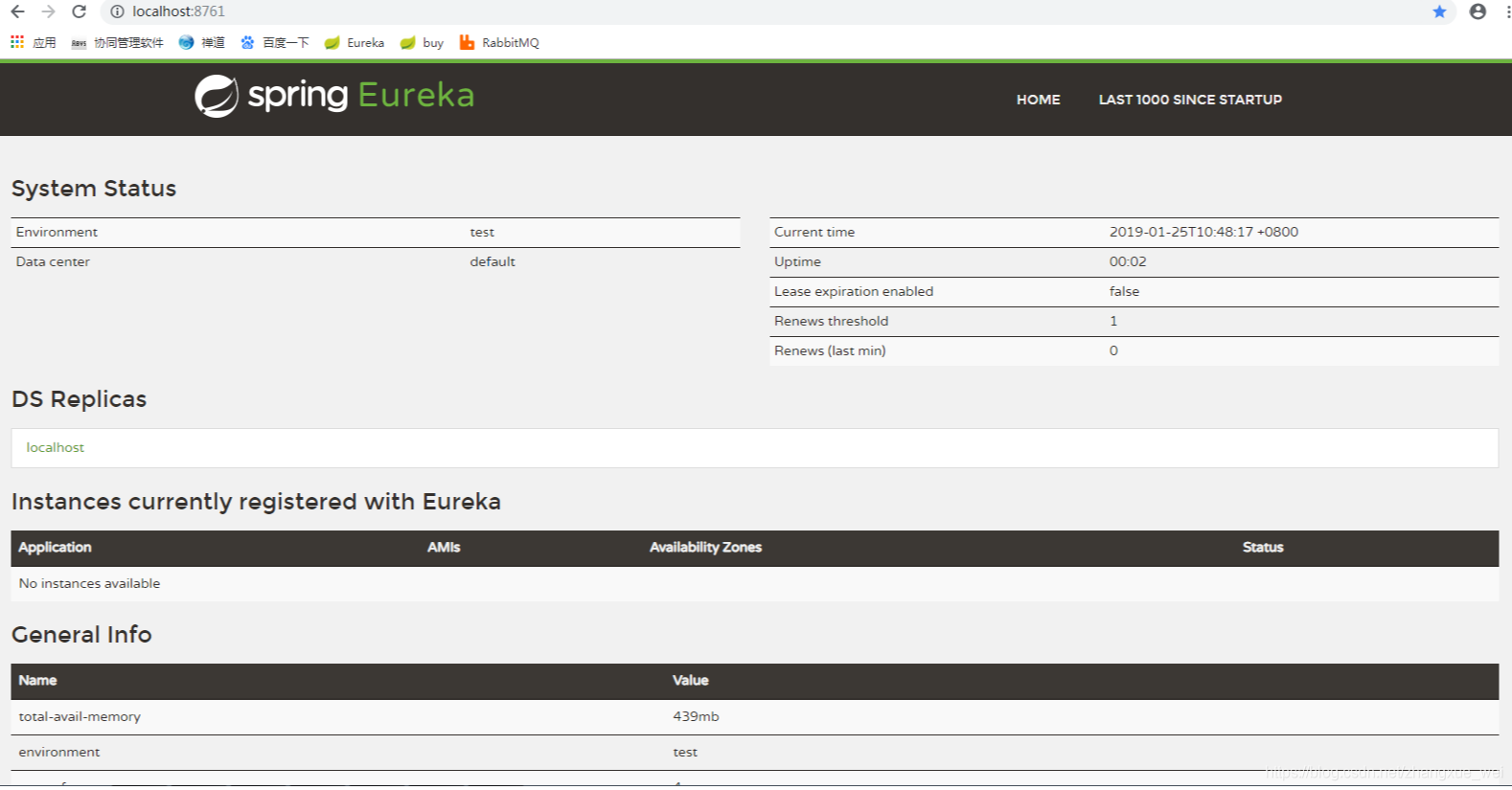This screenshot has height=790, width=1512.
Task: Open the 百度一下 bookmark
Action: pos(274,42)
